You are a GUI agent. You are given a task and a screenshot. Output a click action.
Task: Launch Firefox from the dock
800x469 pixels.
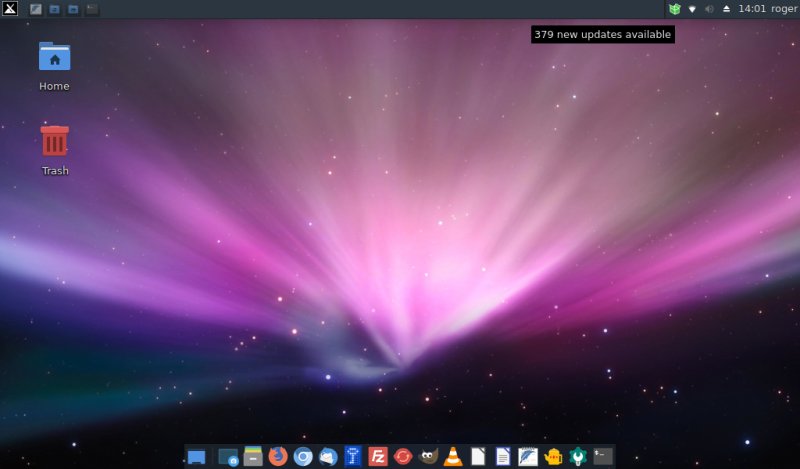click(278, 456)
